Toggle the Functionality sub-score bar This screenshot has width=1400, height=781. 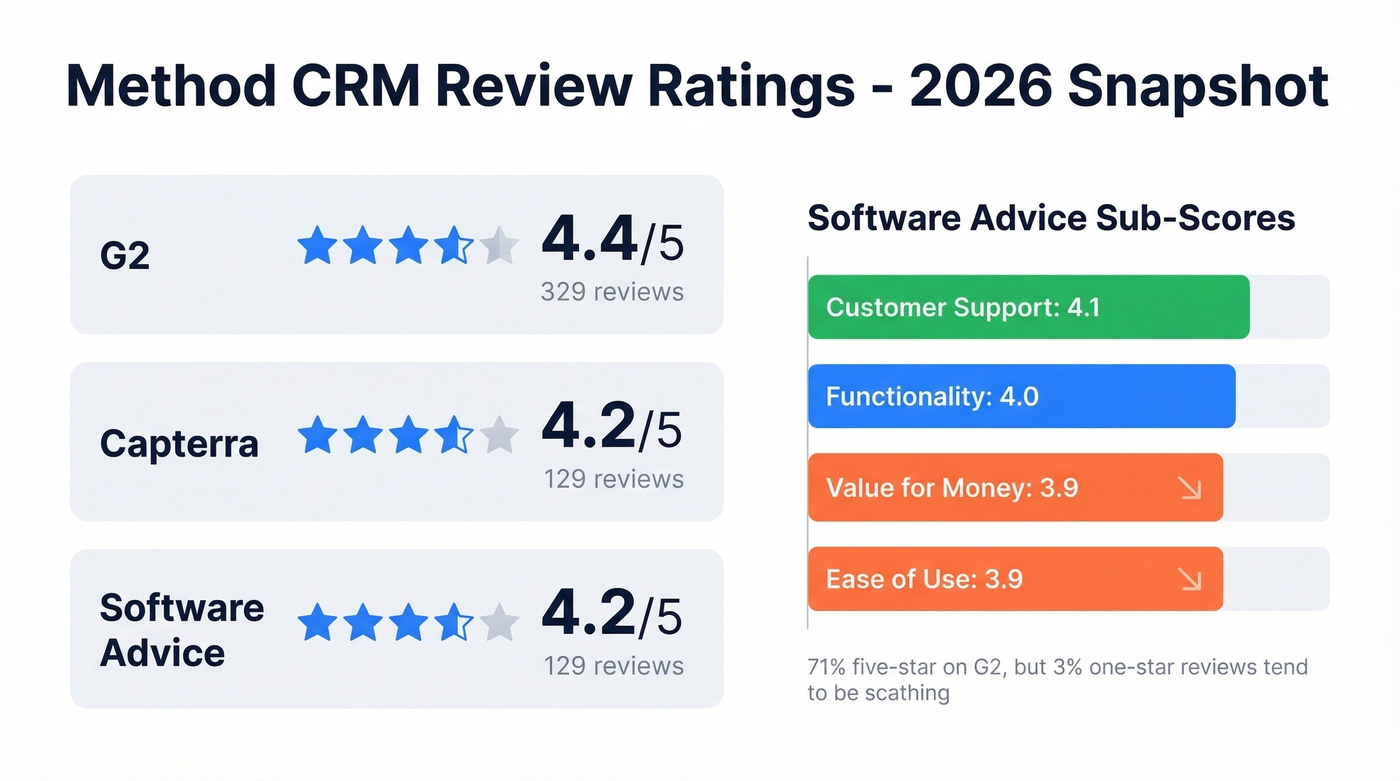[1021, 397]
